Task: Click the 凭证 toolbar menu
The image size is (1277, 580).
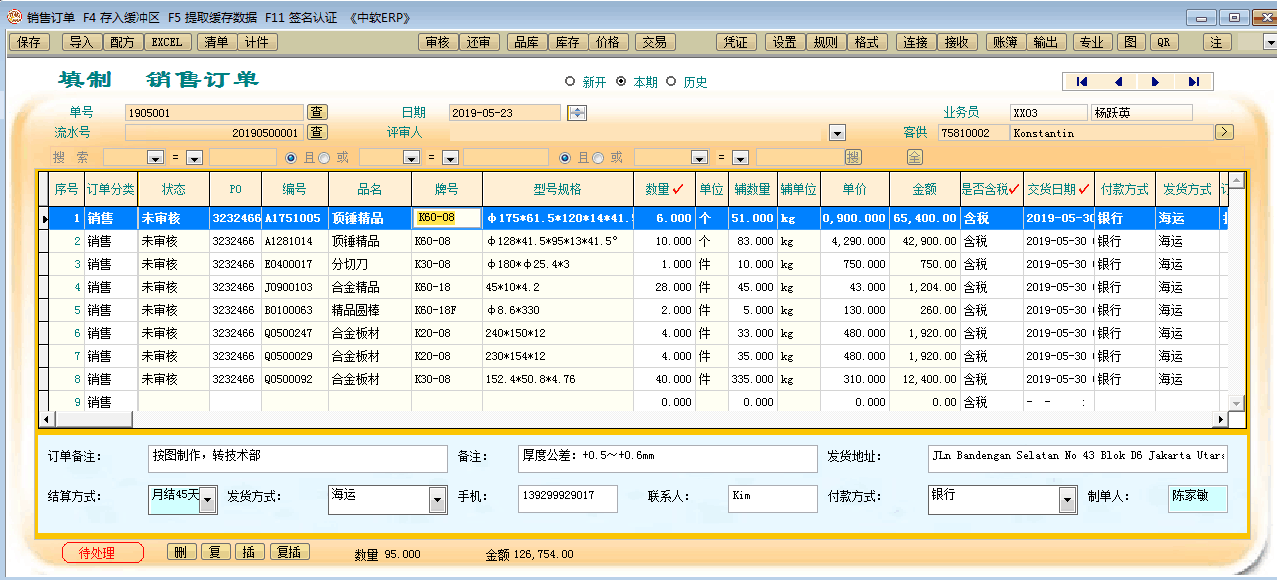Action: [x=736, y=42]
